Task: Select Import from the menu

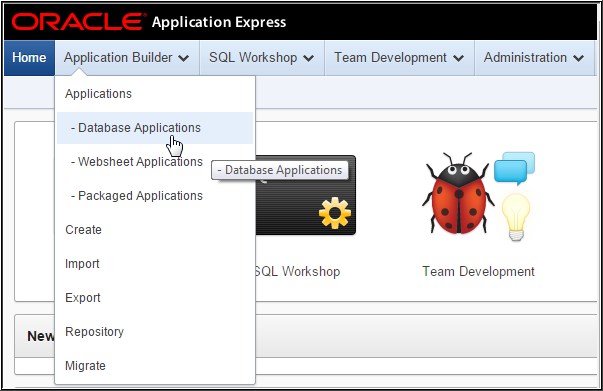Action: (x=155, y=264)
